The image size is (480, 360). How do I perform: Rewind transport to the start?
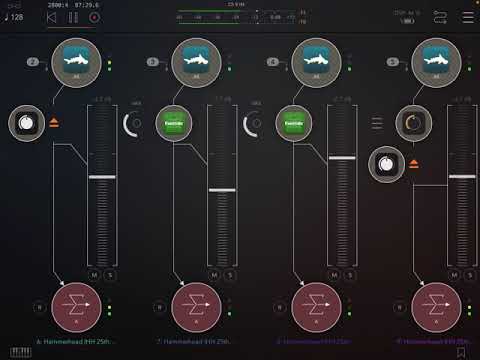coord(52,17)
